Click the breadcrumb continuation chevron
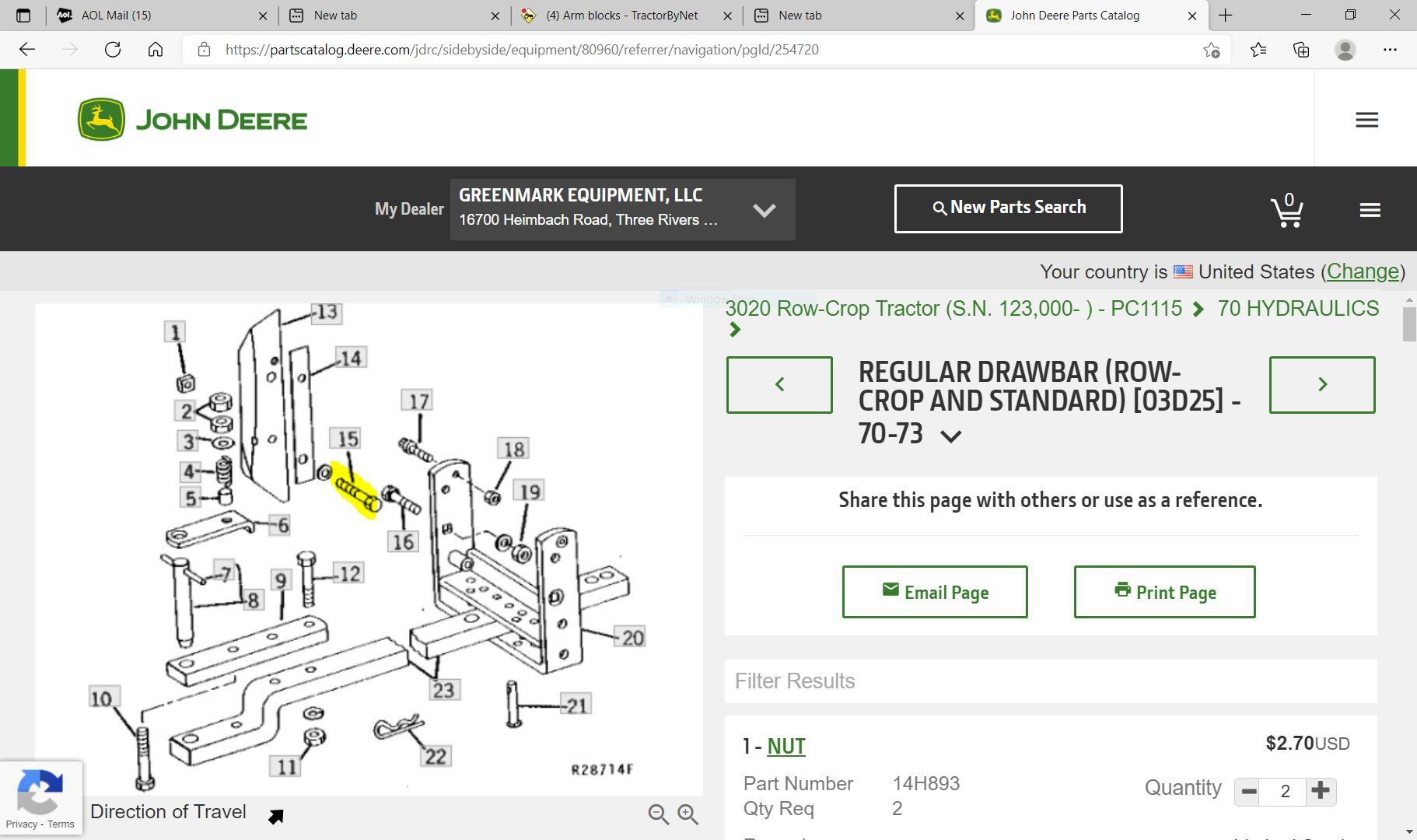The image size is (1417, 840). [x=735, y=330]
